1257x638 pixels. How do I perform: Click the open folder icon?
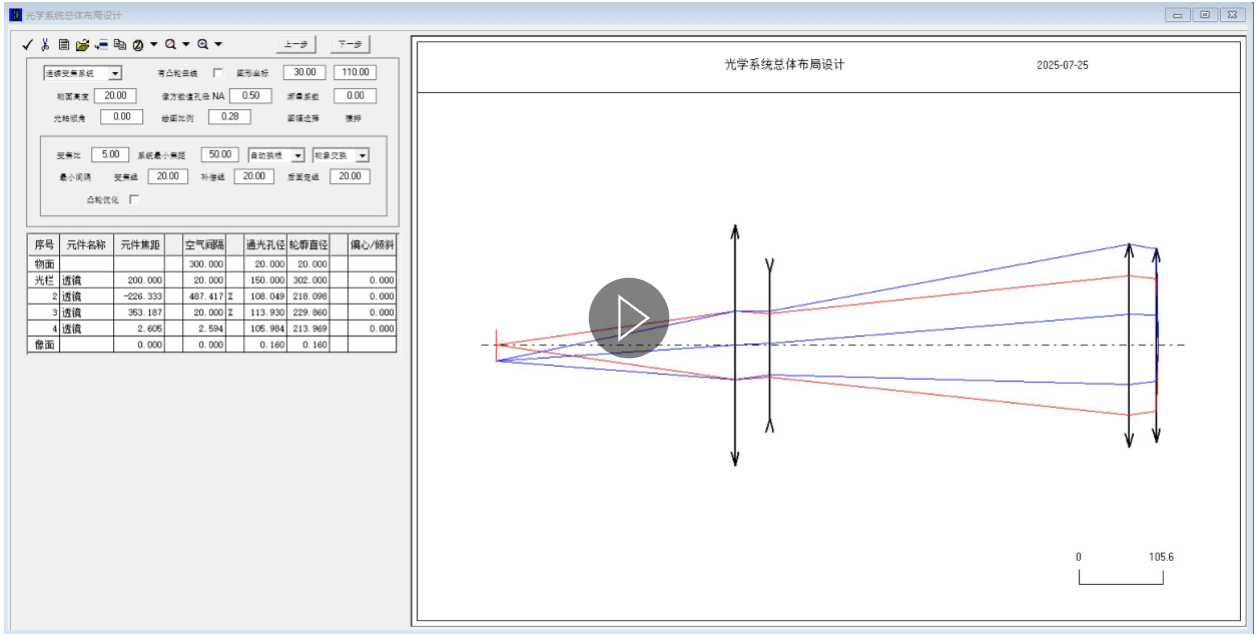click(x=83, y=44)
